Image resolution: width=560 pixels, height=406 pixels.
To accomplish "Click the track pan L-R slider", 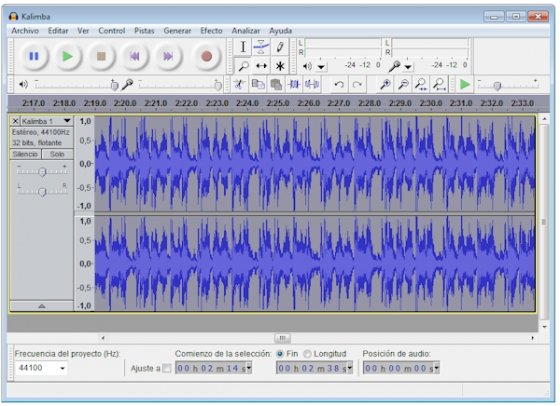I will pyautogui.click(x=42, y=192).
